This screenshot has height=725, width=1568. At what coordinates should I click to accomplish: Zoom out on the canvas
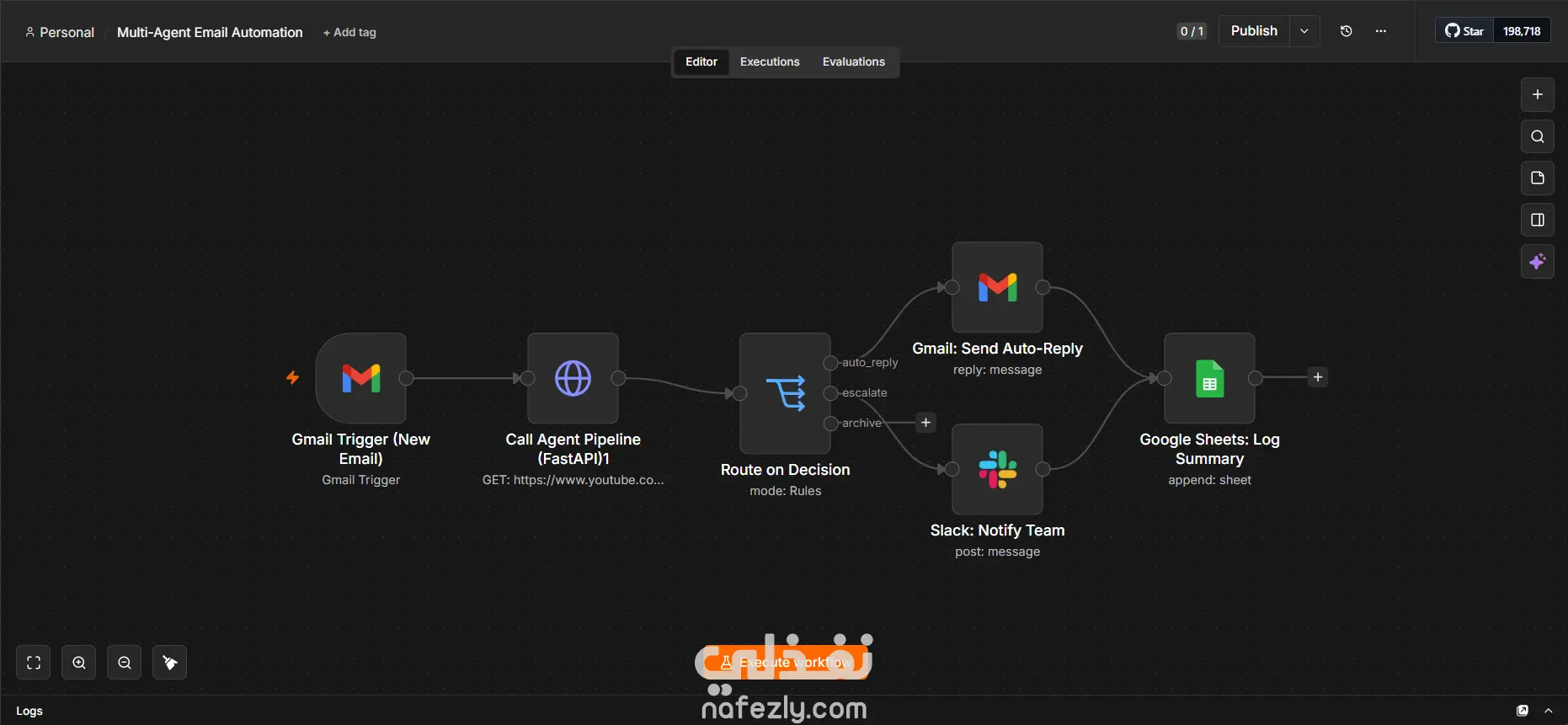[125, 663]
